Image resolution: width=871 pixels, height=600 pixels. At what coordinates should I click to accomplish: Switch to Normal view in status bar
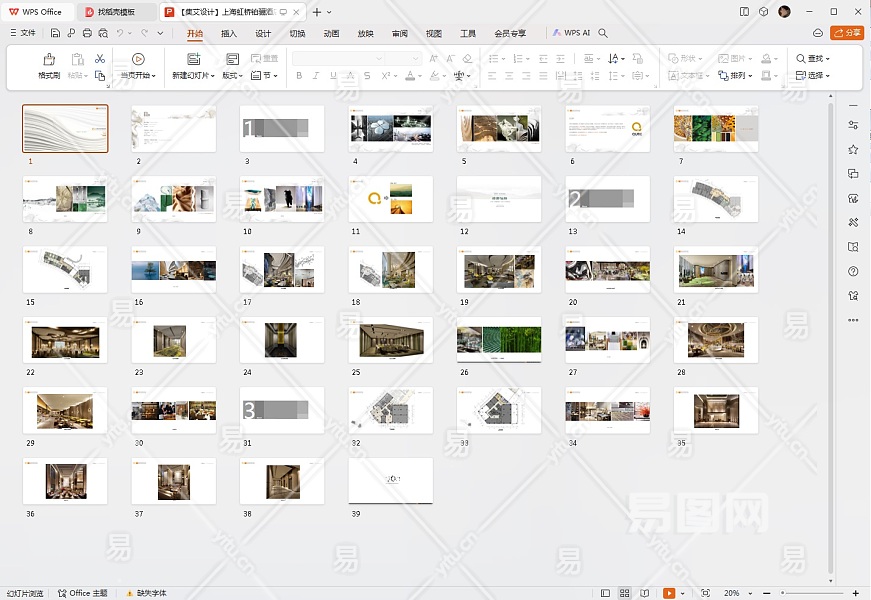click(605, 593)
